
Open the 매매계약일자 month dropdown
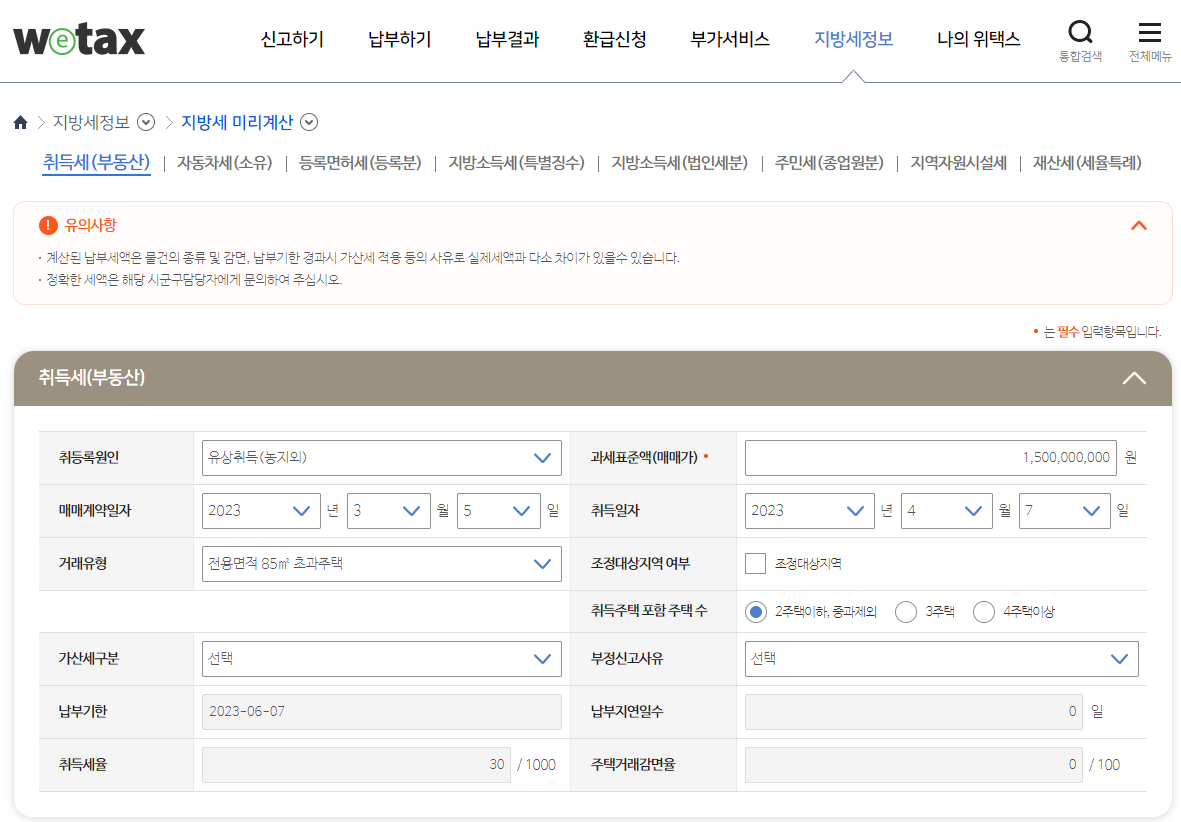(389, 511)
